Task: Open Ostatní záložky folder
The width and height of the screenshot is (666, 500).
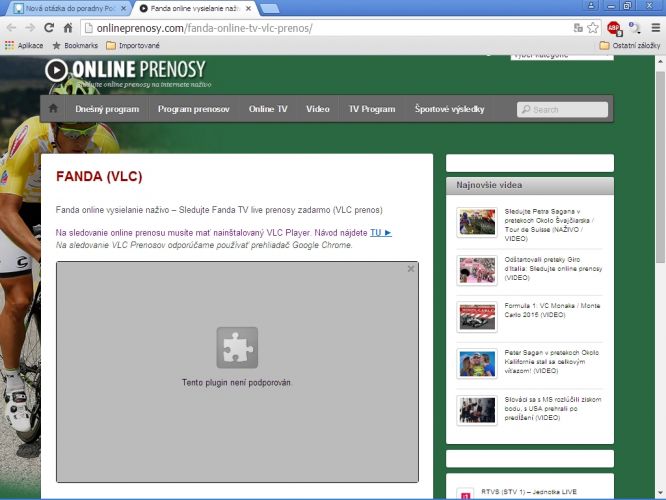Action: point(630,45)
